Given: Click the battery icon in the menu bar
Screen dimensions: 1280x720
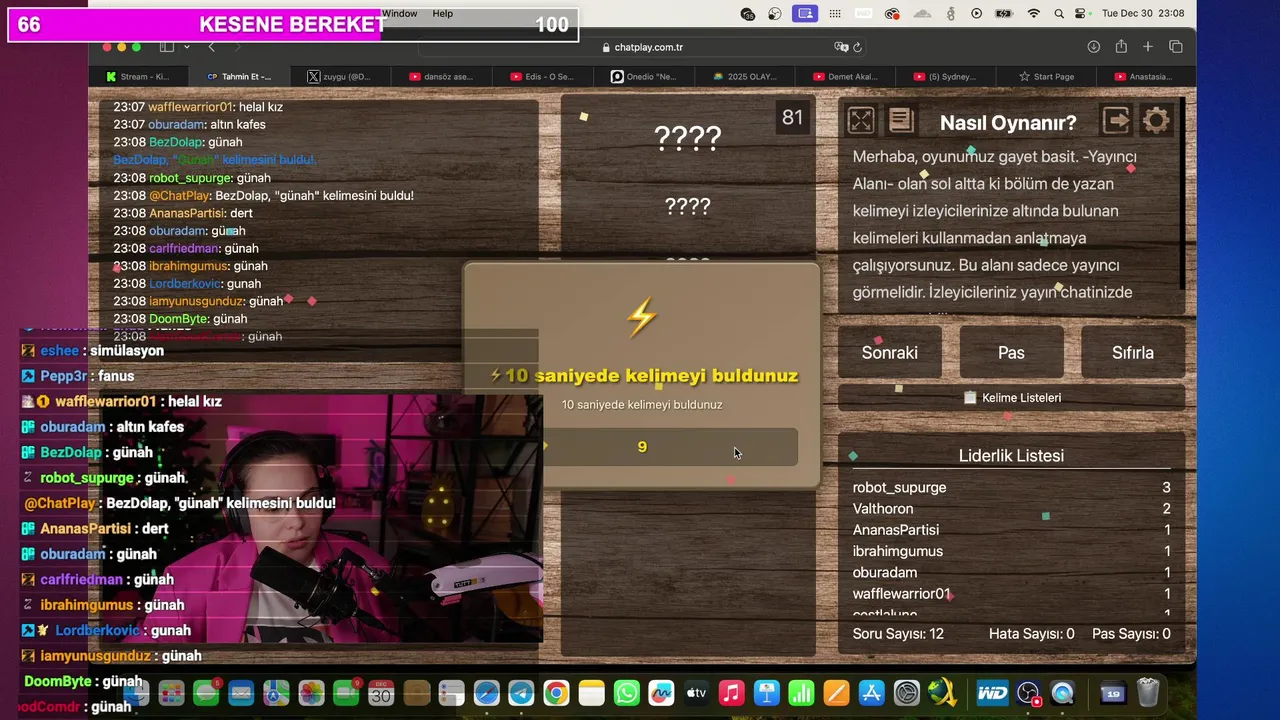Looking at the screenshot, I should (1004, 14).
